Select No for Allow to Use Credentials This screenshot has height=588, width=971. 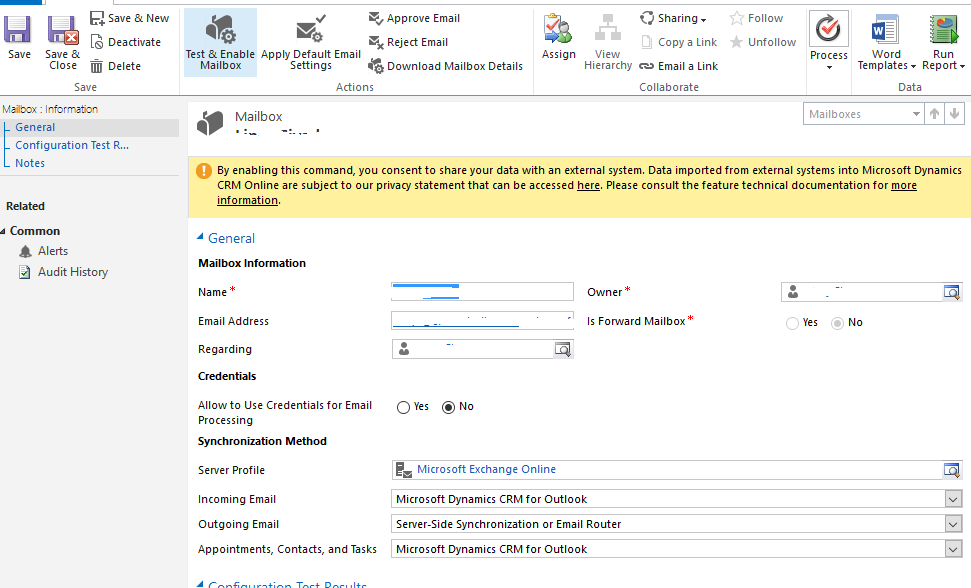[448, 407]
